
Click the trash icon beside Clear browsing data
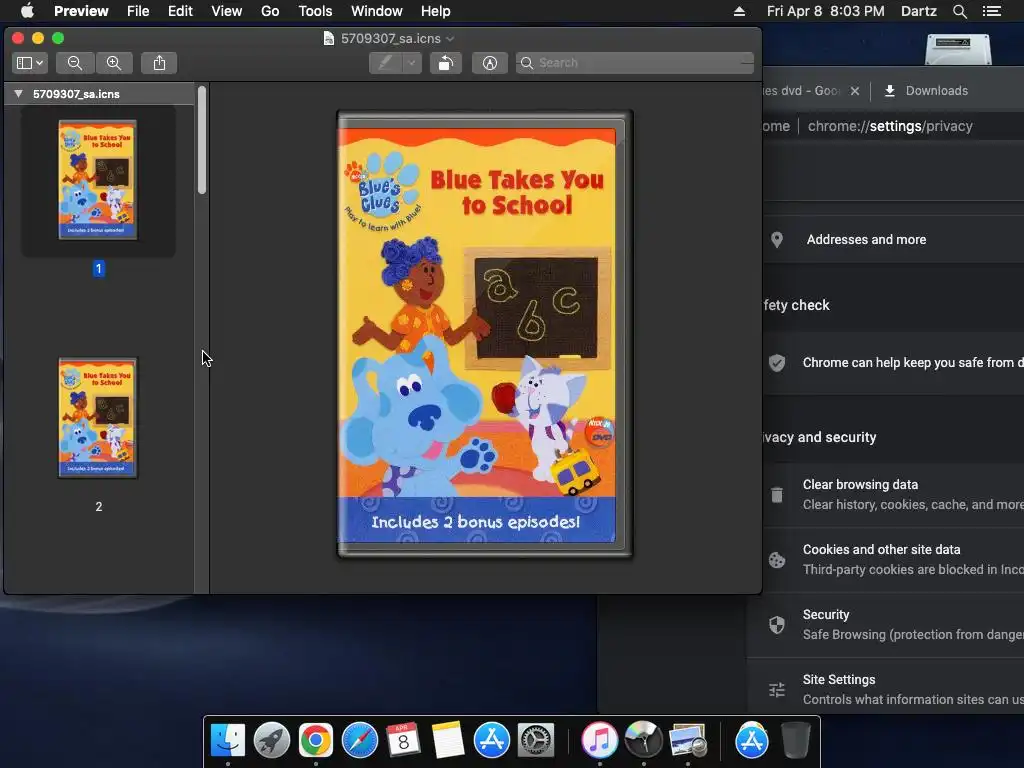tap(776, 494)
